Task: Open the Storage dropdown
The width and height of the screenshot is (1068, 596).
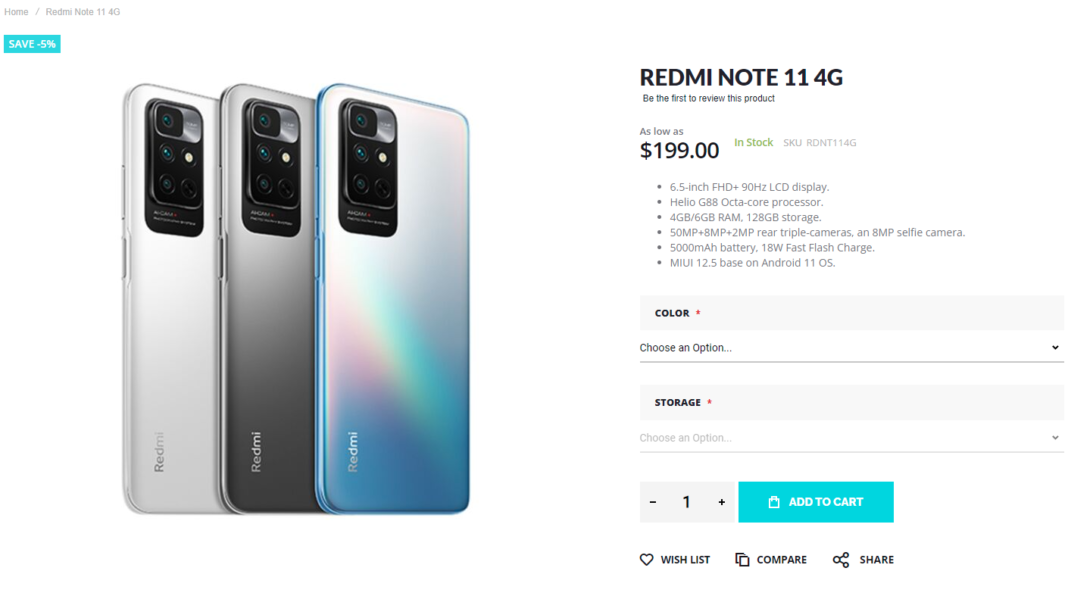Action: pyautogui.click(x=850, y=437)
